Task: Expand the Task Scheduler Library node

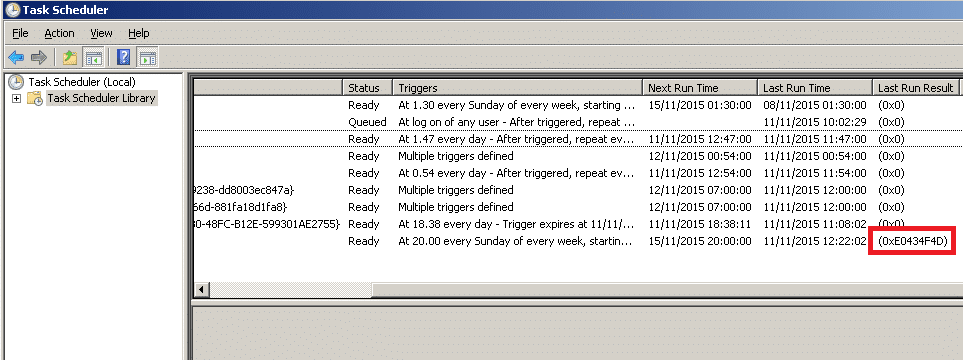Action: pos(16,98)
